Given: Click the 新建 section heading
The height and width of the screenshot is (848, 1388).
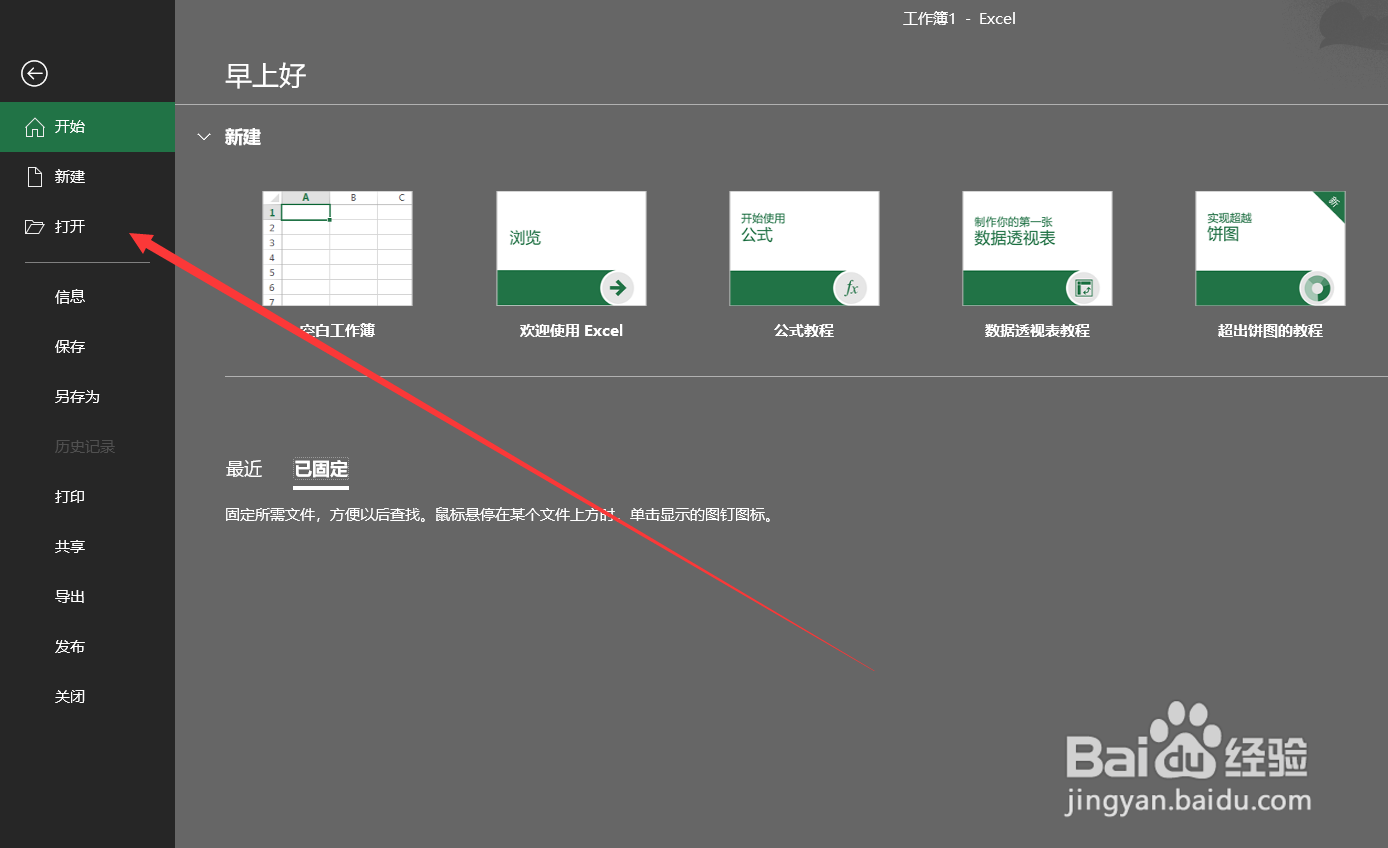Looking at the screenshot, I should coord(243,137).
